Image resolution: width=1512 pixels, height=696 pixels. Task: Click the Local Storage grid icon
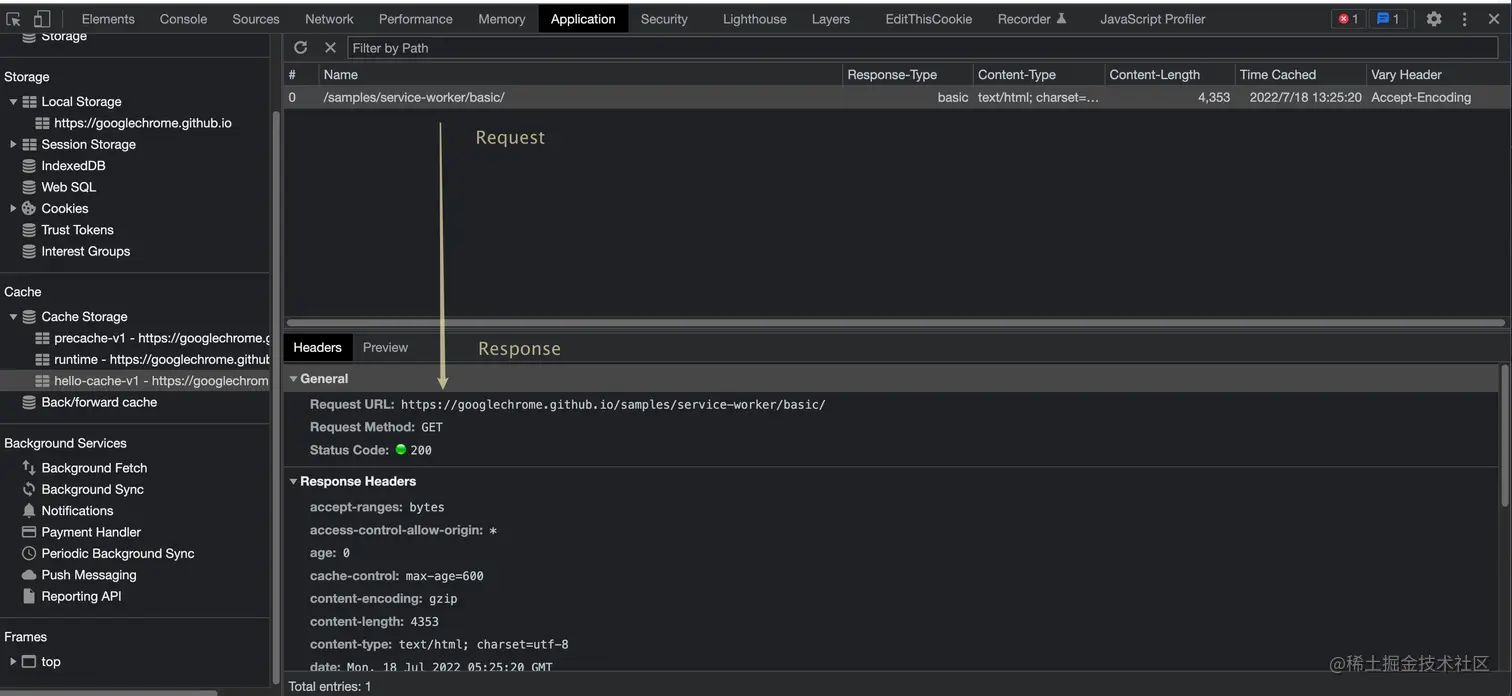click(x=29, y=102)
